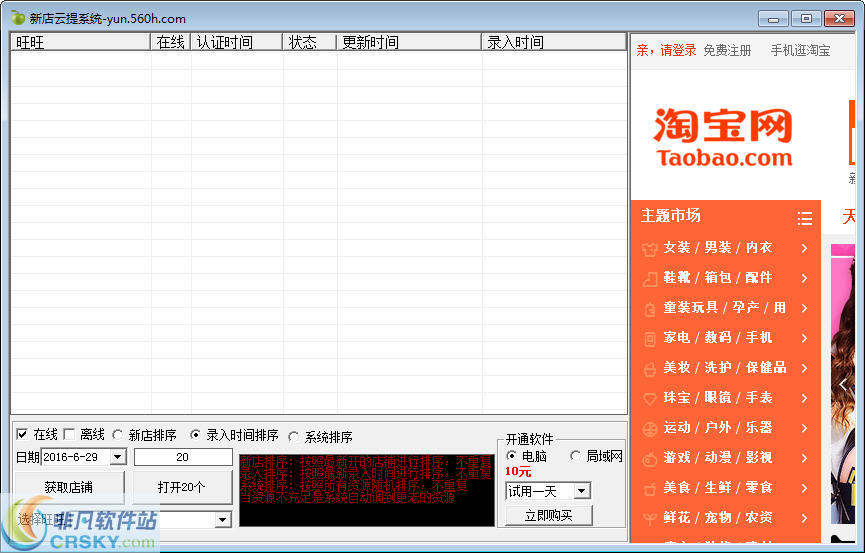Click the 获取店铺 button

[69, 487]
